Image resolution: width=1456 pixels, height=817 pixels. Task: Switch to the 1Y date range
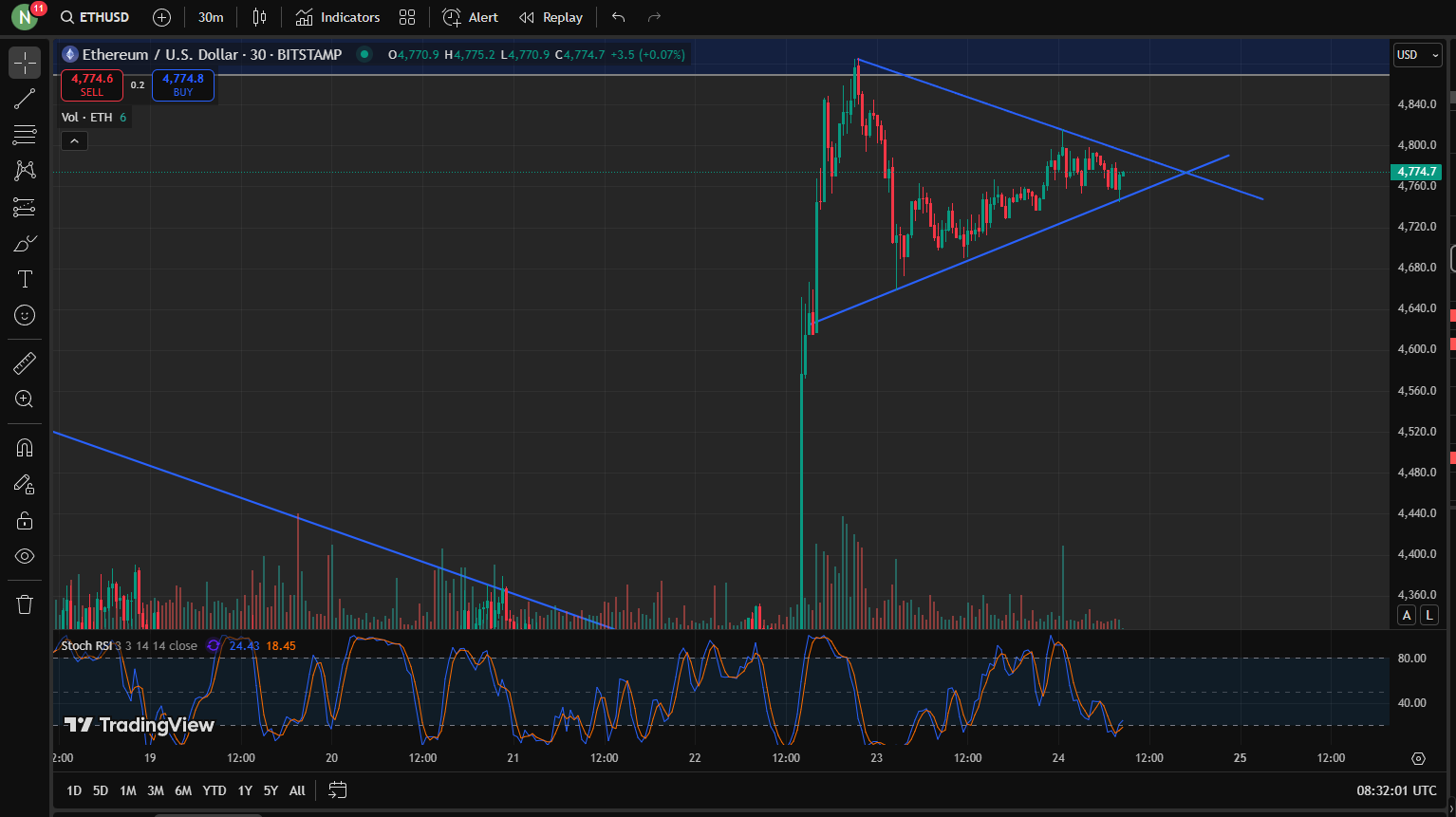coord(245,790)
